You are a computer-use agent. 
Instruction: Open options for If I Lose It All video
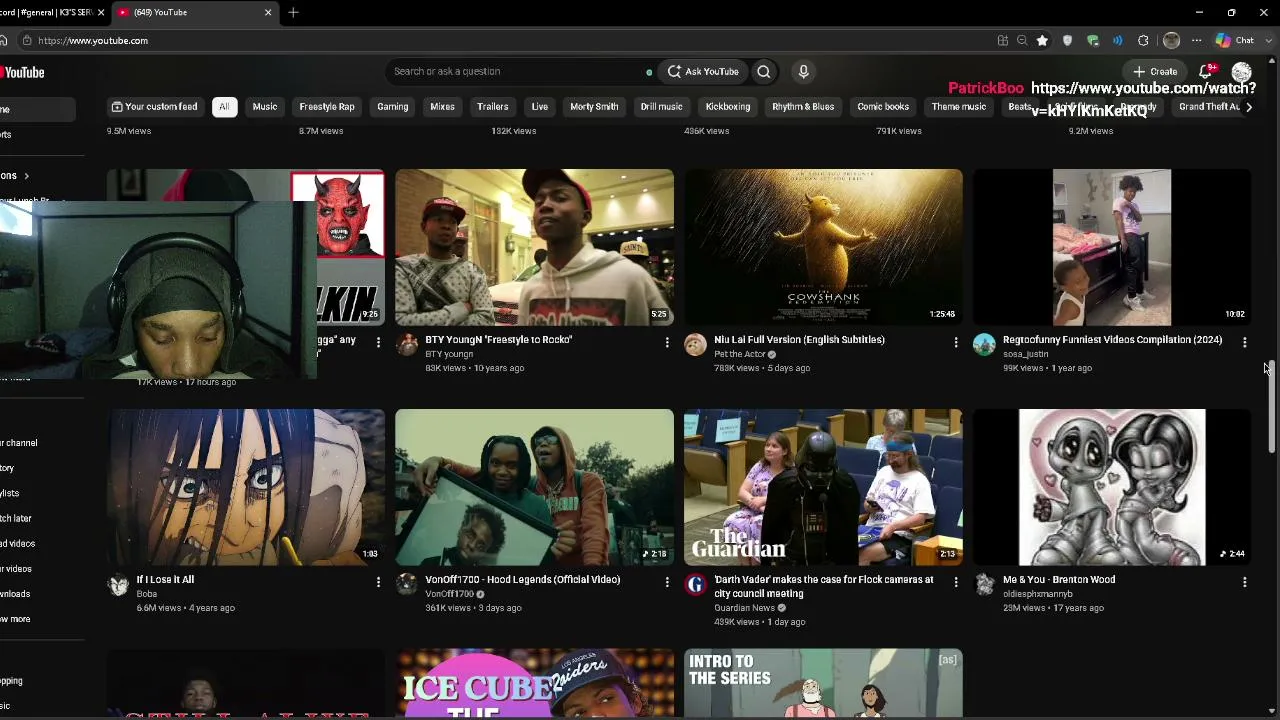tap(378, 582)
